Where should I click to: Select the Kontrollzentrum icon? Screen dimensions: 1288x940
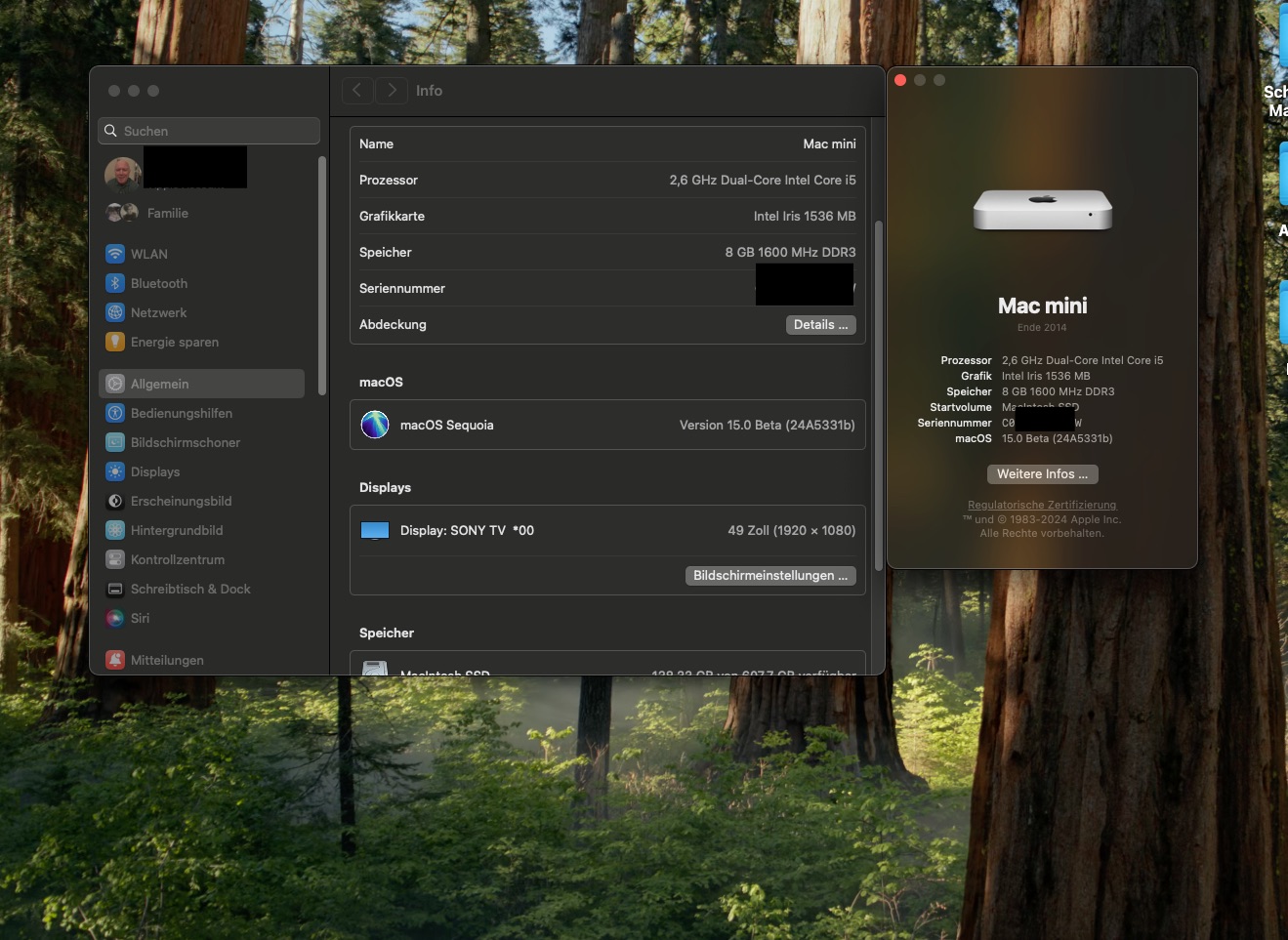click(115, 559)
